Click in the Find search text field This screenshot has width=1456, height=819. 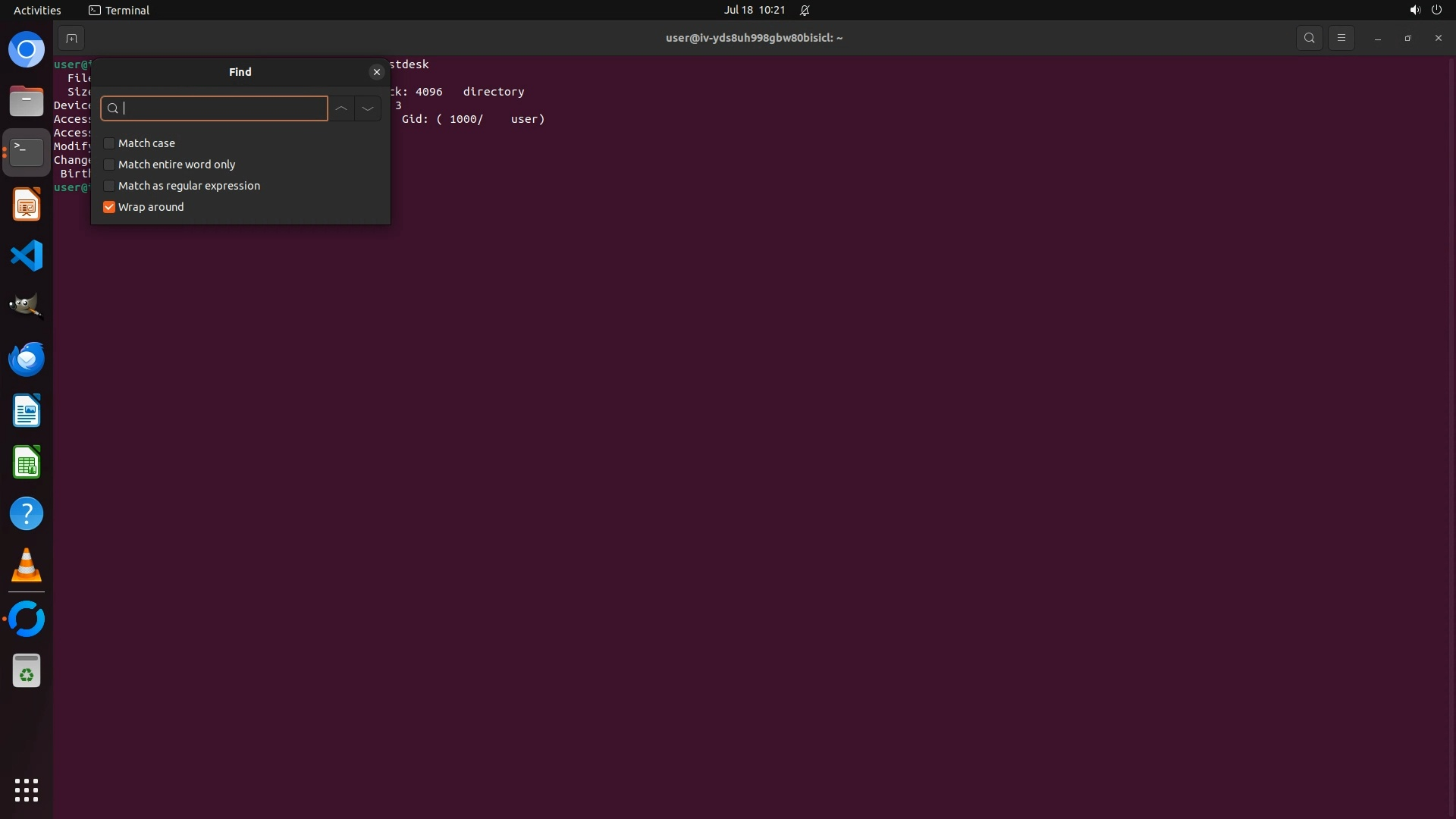tap(220, 108)
